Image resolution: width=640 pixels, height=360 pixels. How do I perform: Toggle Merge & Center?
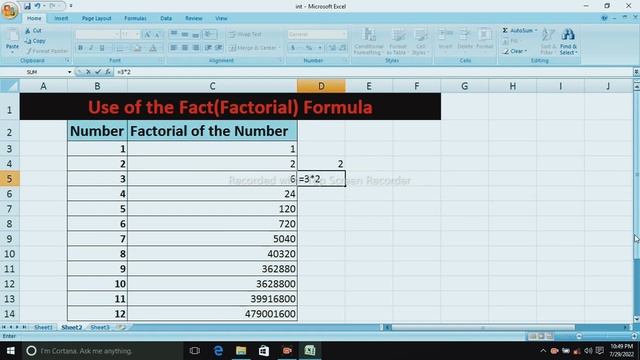point(254,48)
